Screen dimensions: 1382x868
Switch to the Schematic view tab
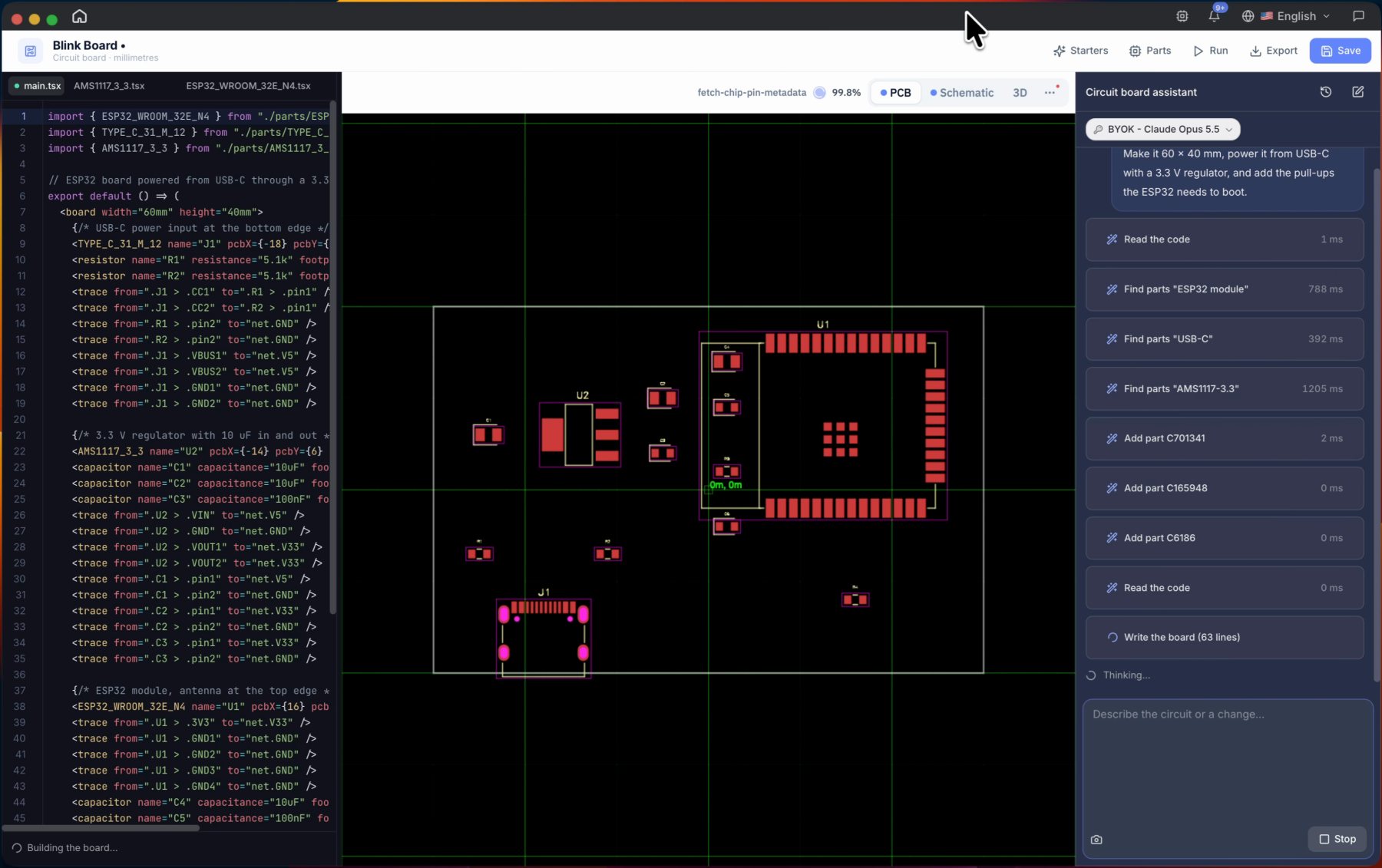click(961, 93)
